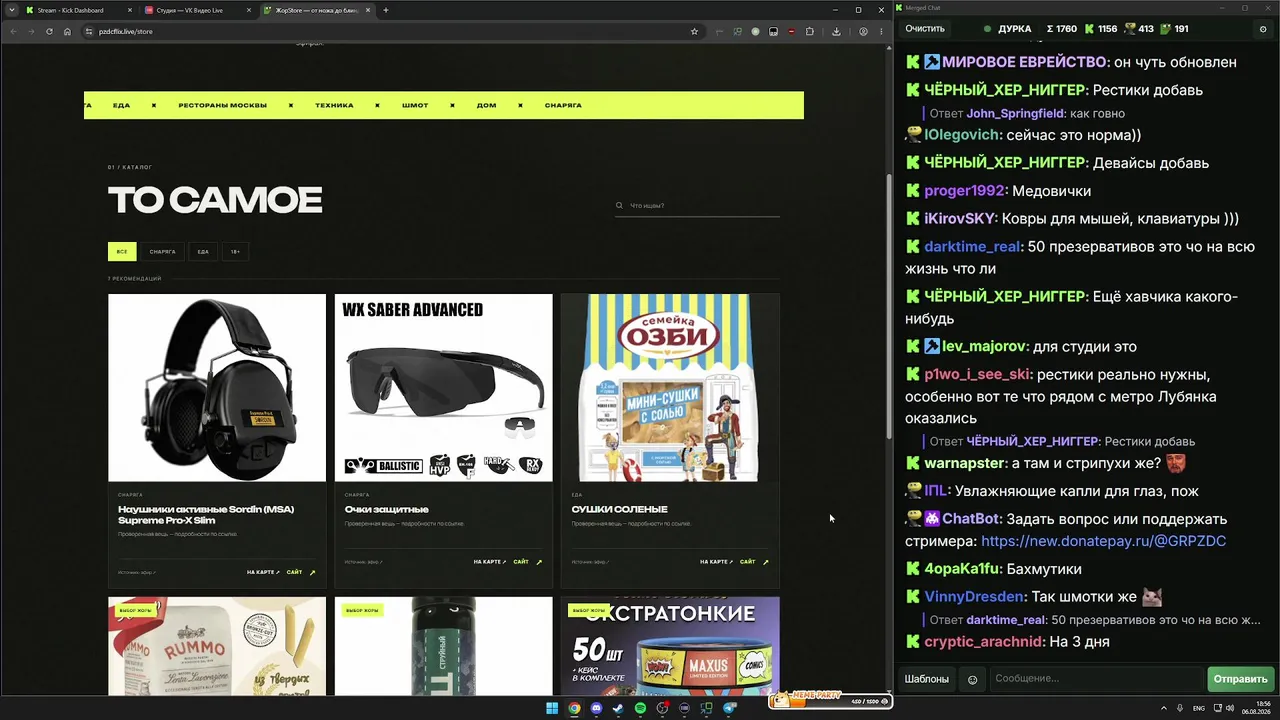Send the chat message with Отправить
The width and height of the screenshot is (1280, 720).
click(1241, 679)
